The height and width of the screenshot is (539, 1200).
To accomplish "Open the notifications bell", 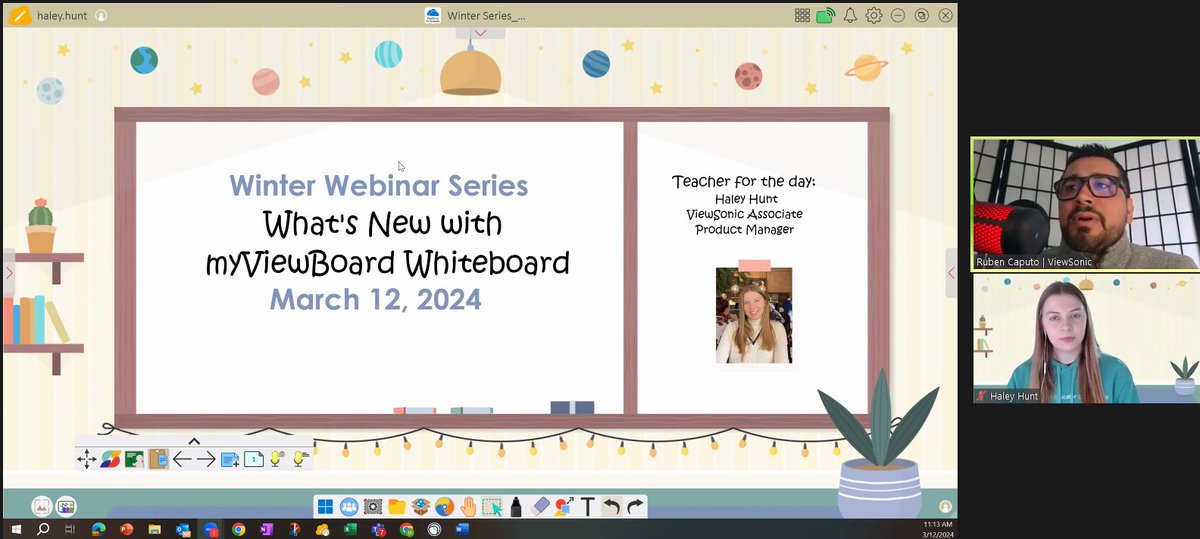I will pos(851,15).
